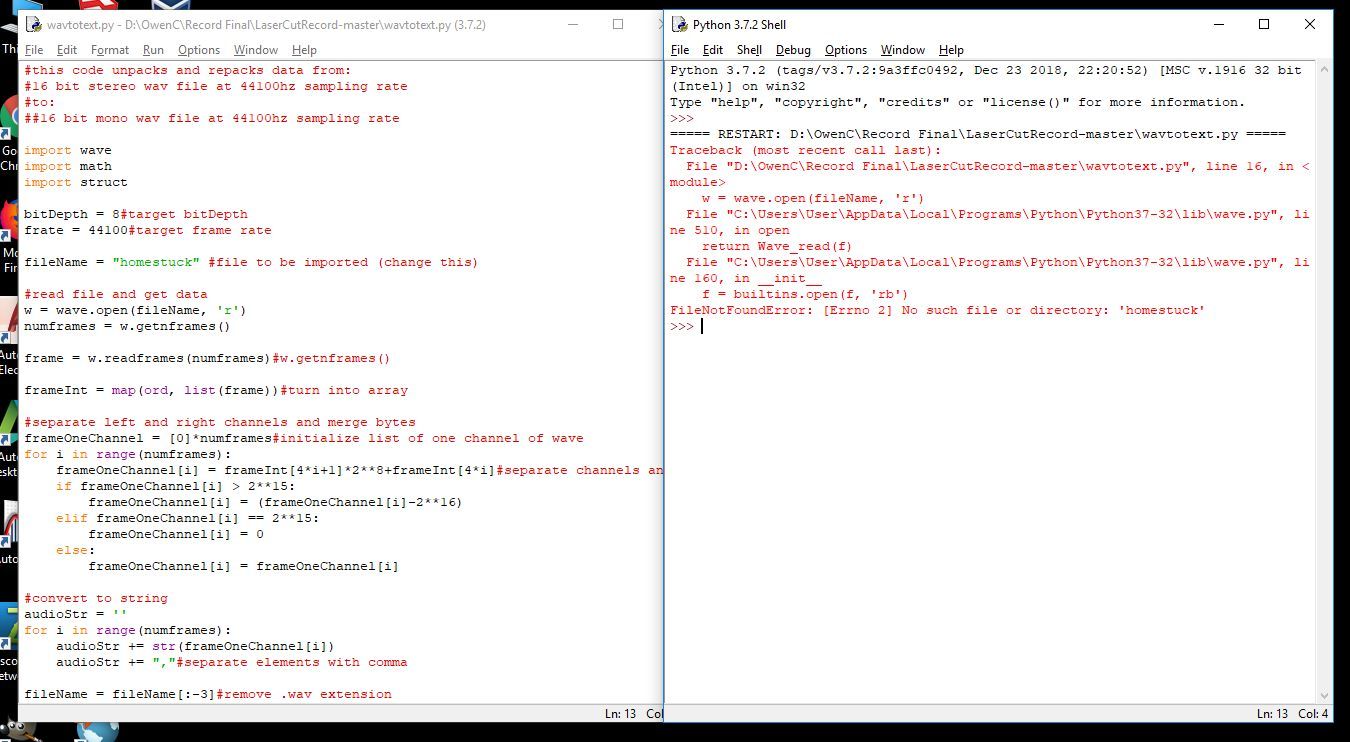
Task: Click "Ln: 13" in the editor status bar
Action: tap(621, 714)
